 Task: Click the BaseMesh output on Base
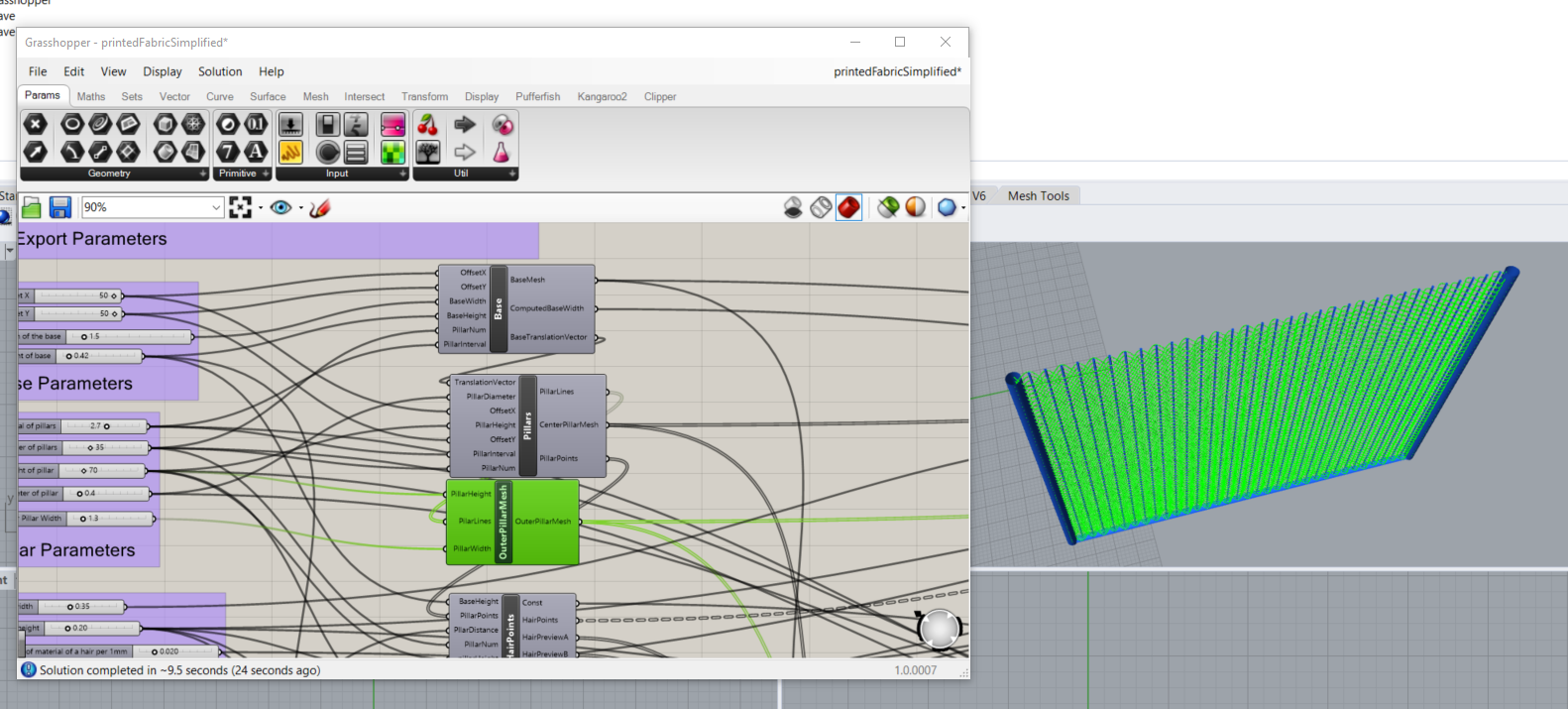528,280
